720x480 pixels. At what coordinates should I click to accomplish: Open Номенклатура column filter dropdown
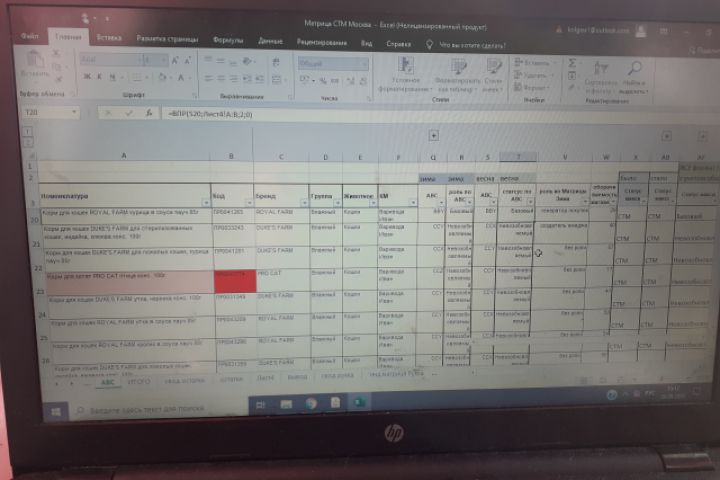(205, 203)
